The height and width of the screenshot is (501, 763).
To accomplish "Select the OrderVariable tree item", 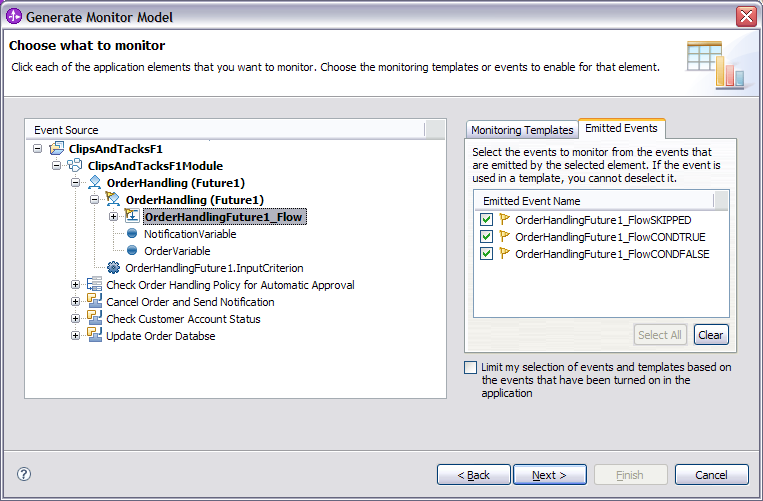I will click(177, 251).
